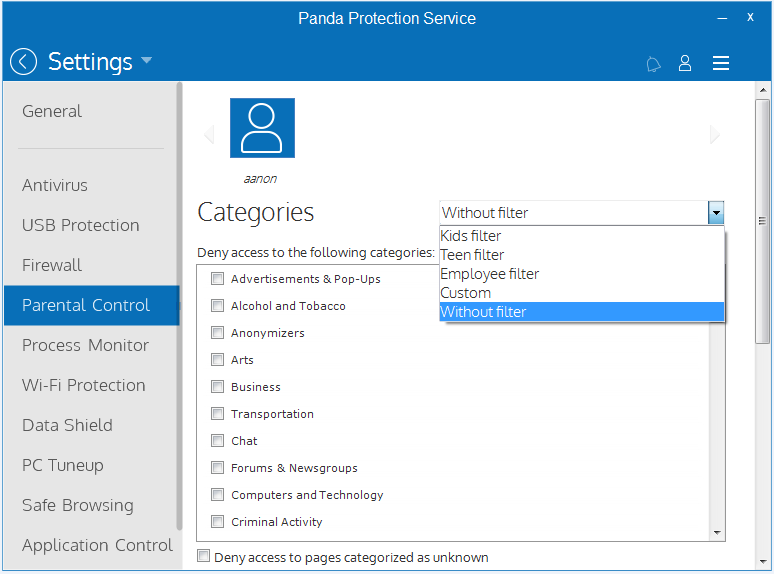The width and height of the screenshot is (774, 574).
Task: Open Process Monitor settings section
Action: tap(85, 345)
